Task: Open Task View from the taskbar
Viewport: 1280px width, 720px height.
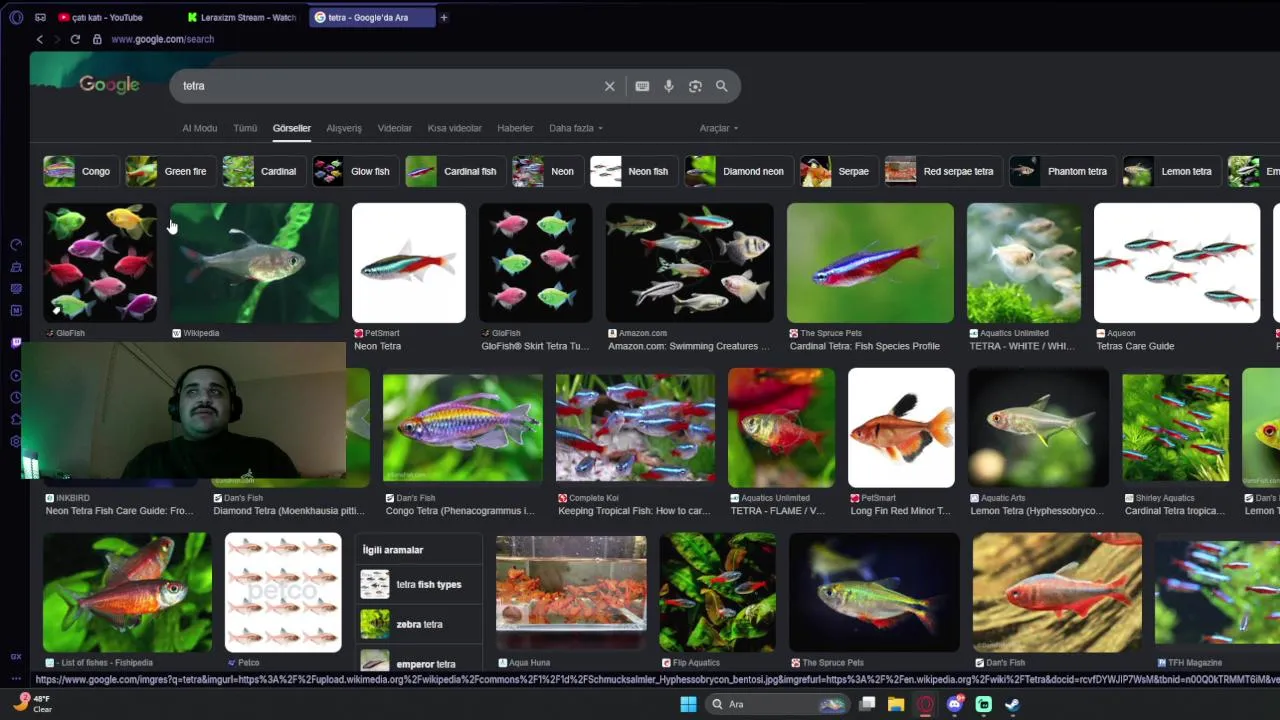Action: [867, 704]
